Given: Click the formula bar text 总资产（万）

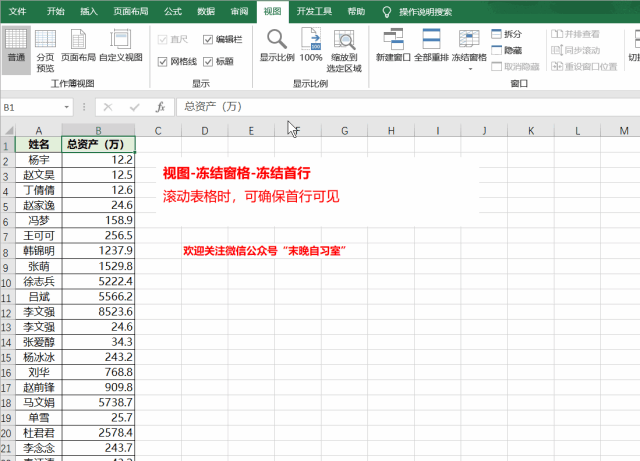Looking at the screenshot, I should pos(213,107).
